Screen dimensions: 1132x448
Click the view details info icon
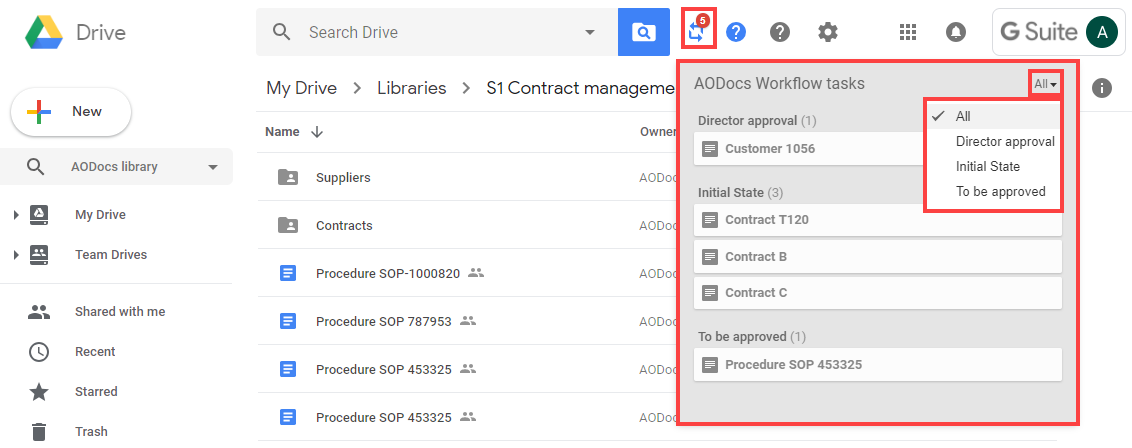coord(1101,89)
